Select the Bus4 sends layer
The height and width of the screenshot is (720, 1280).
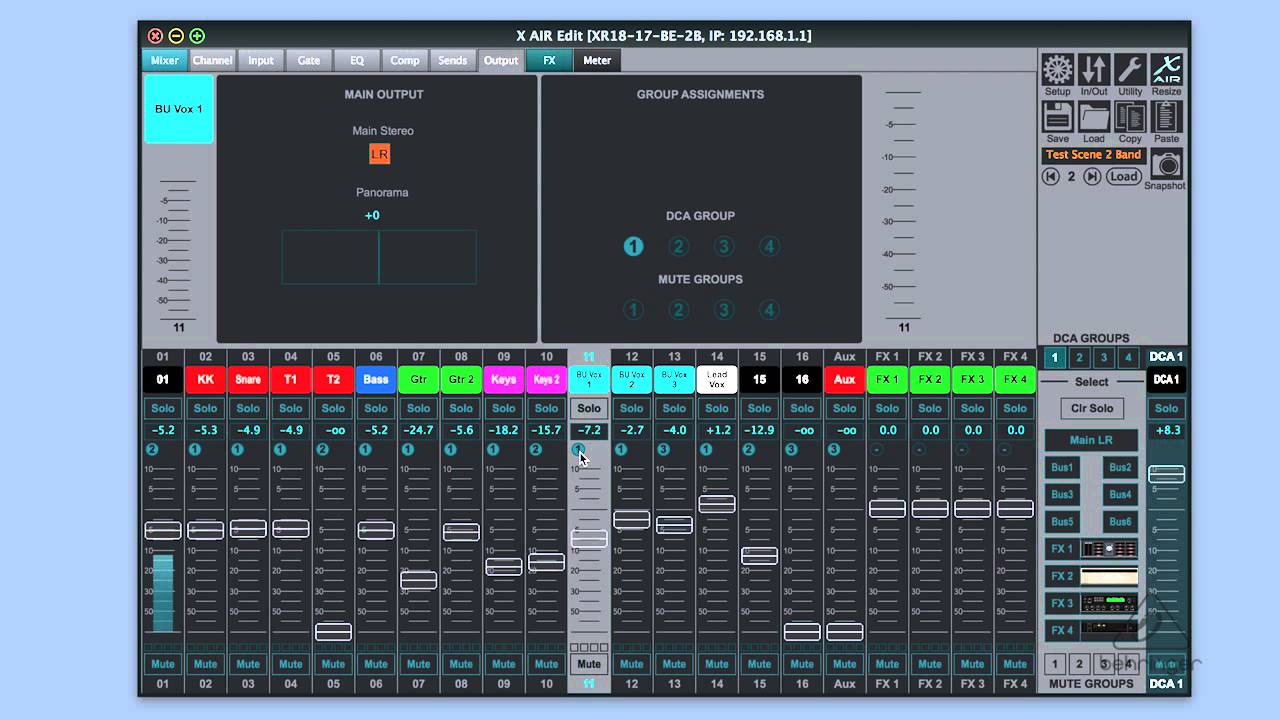1121,494
